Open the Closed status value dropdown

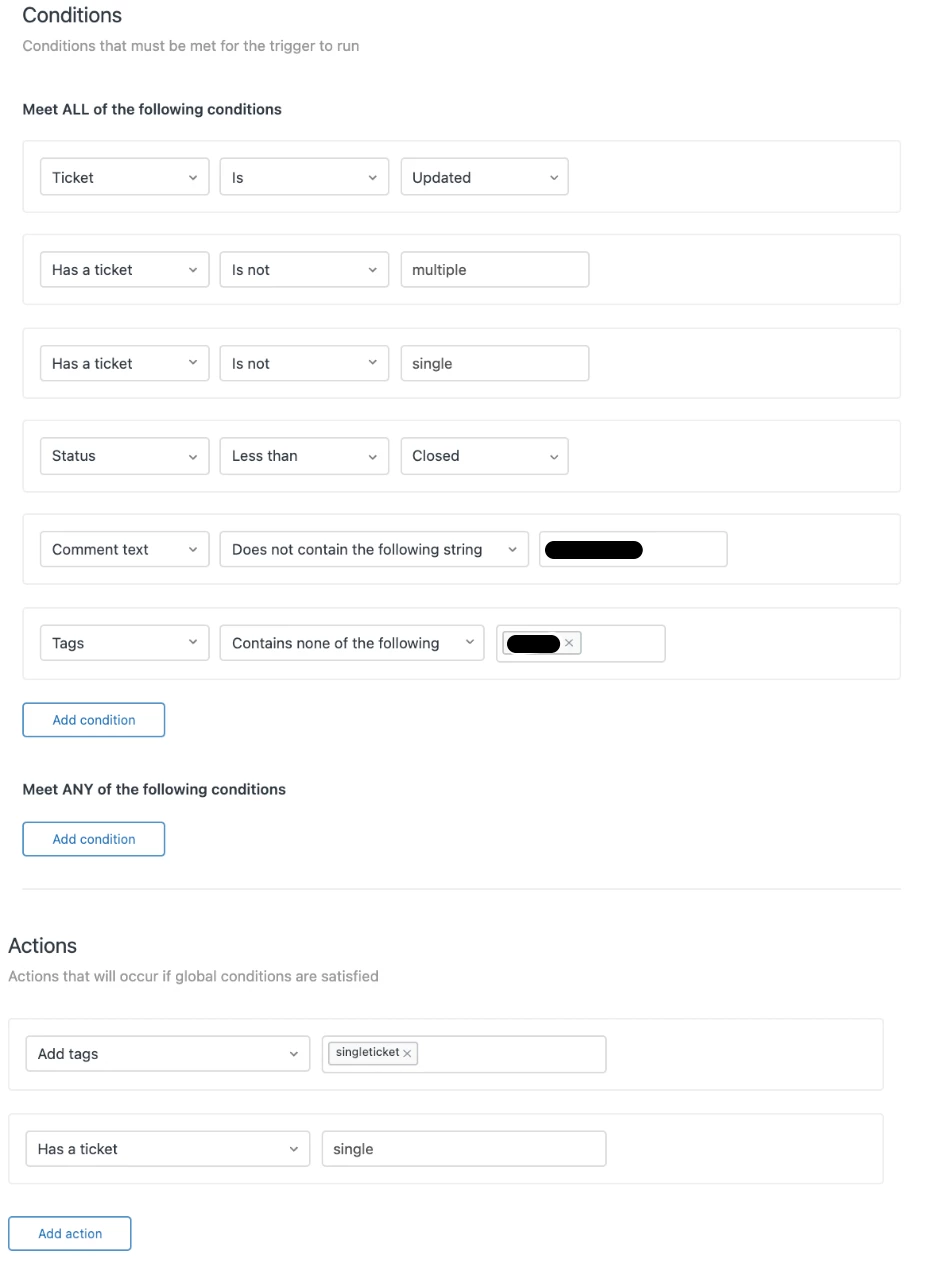click(484, 455)
